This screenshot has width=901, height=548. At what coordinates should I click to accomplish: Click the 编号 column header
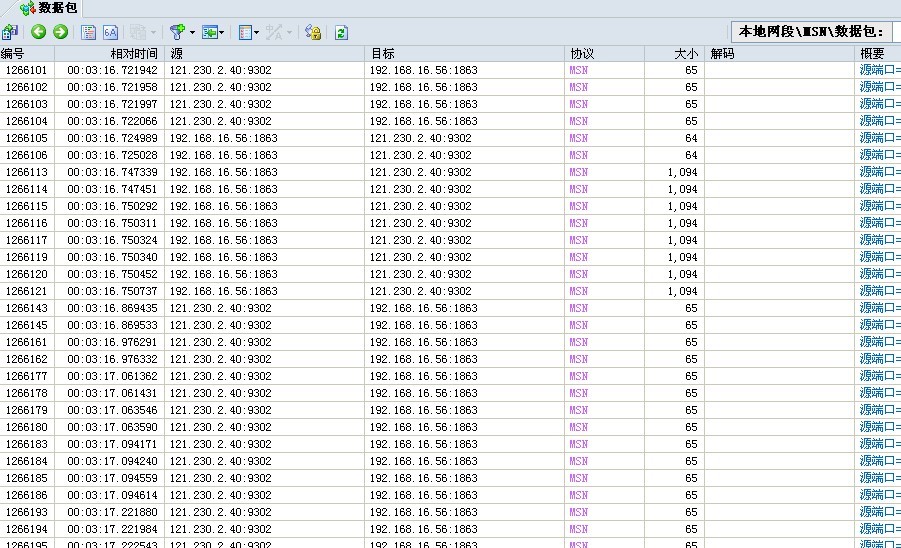click(x=14, y=53)
